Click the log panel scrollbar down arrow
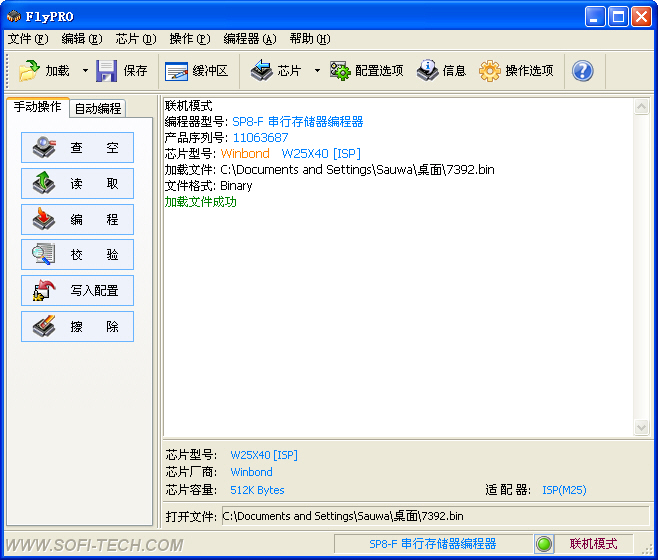Viewport: 658px width, 560px height. click(x=642, y=428)
